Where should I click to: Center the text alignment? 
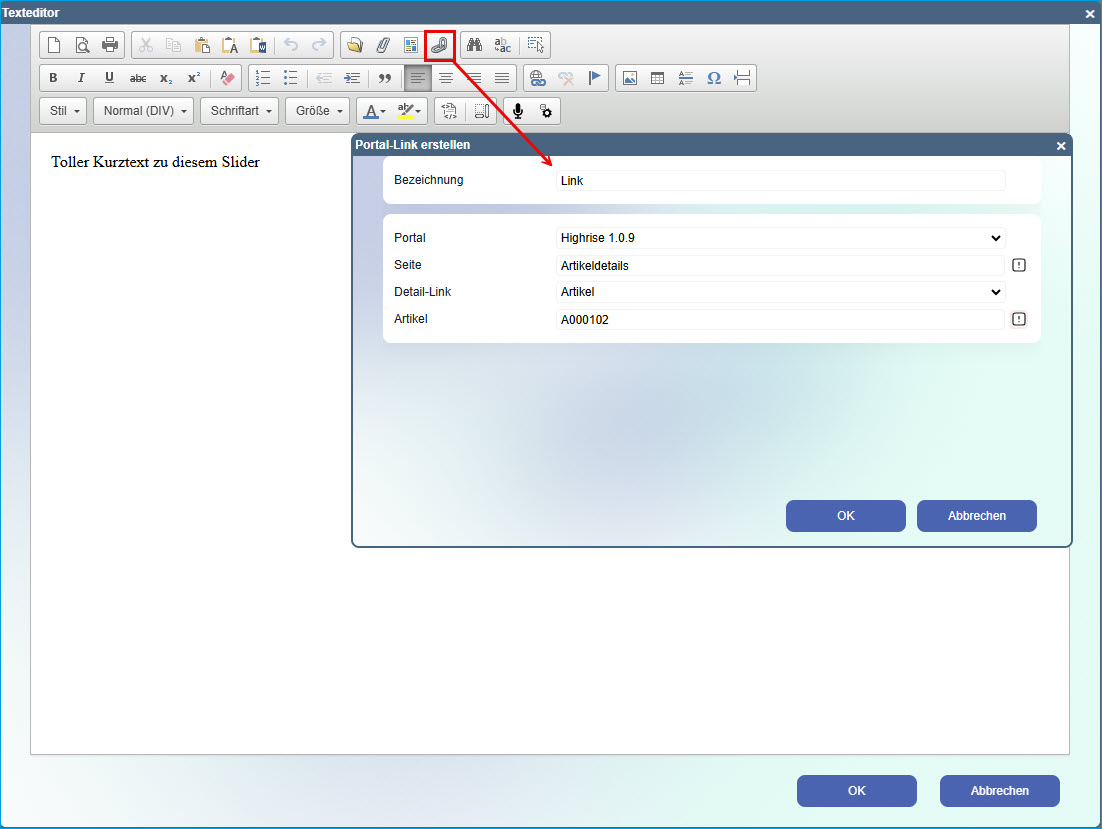click(x=446, y=78)
